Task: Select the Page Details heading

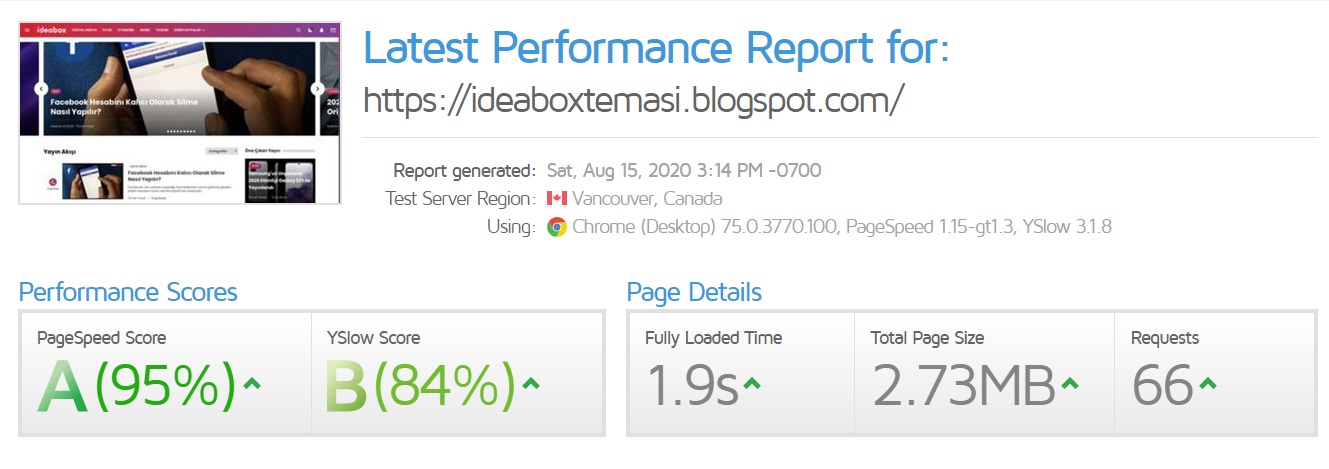Action: point(694,292)
